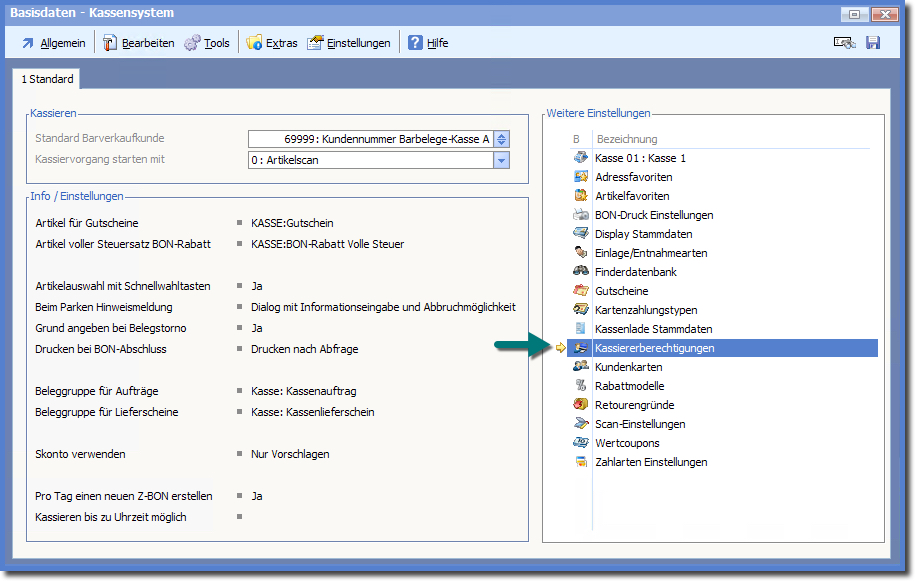The width and height of the screenshot is (915, 581).
Task: Click the Standard Barverkaufkunde input field
Action: click(371, 139)
